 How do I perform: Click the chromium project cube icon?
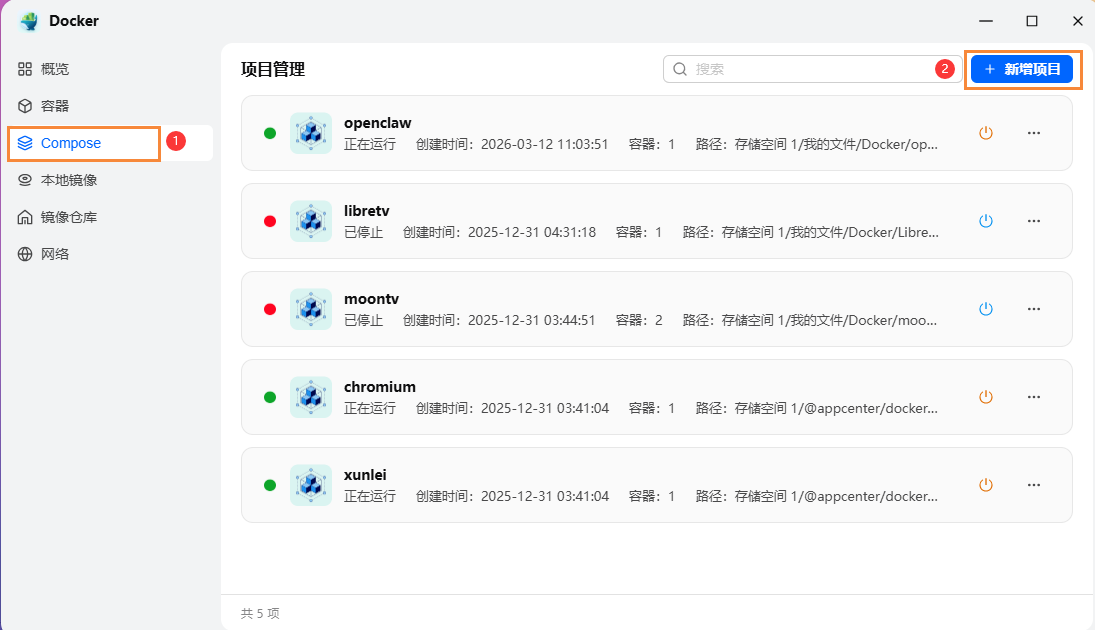click(311, 397)
